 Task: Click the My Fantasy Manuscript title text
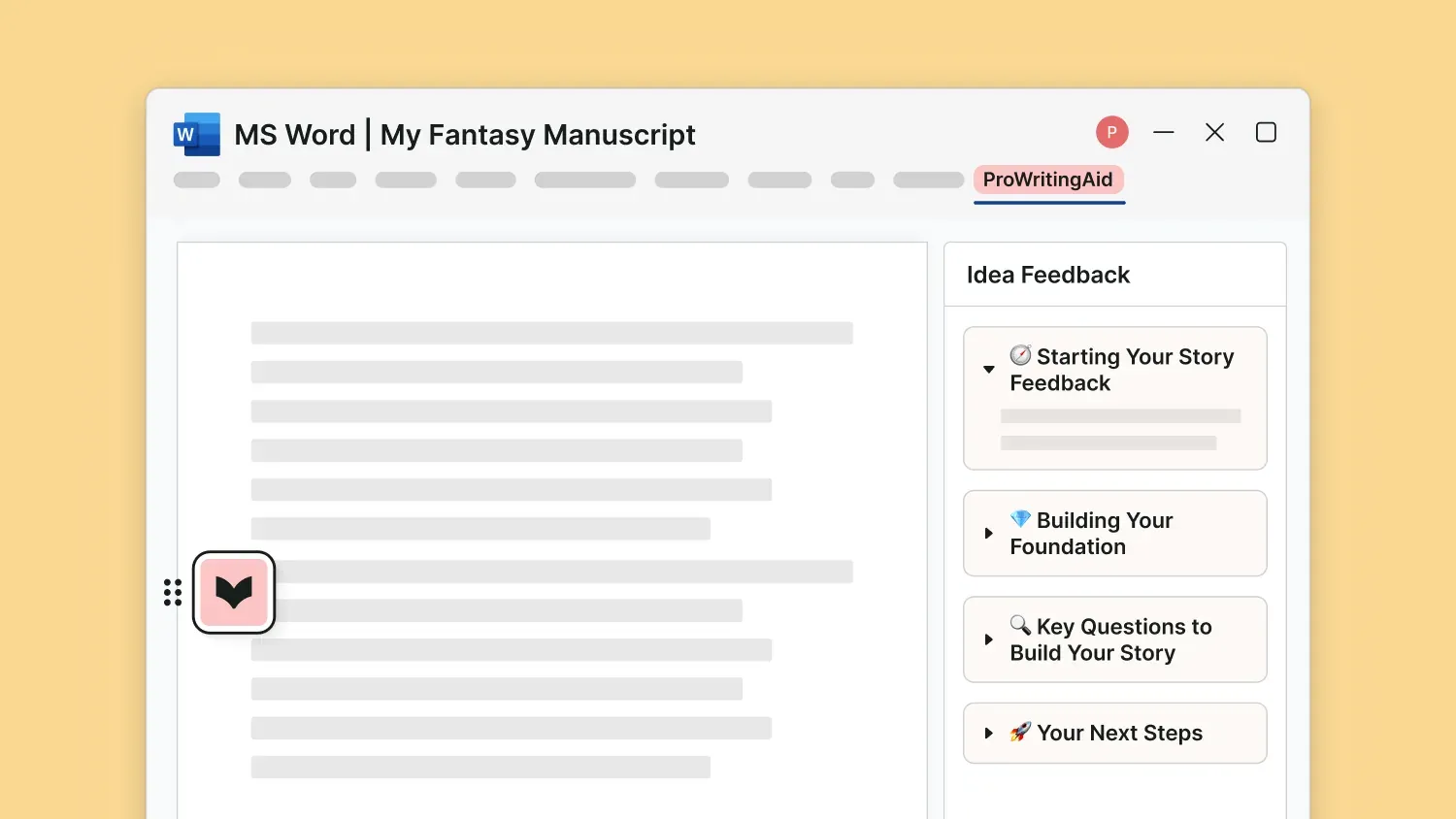click(x=538, y=135)
